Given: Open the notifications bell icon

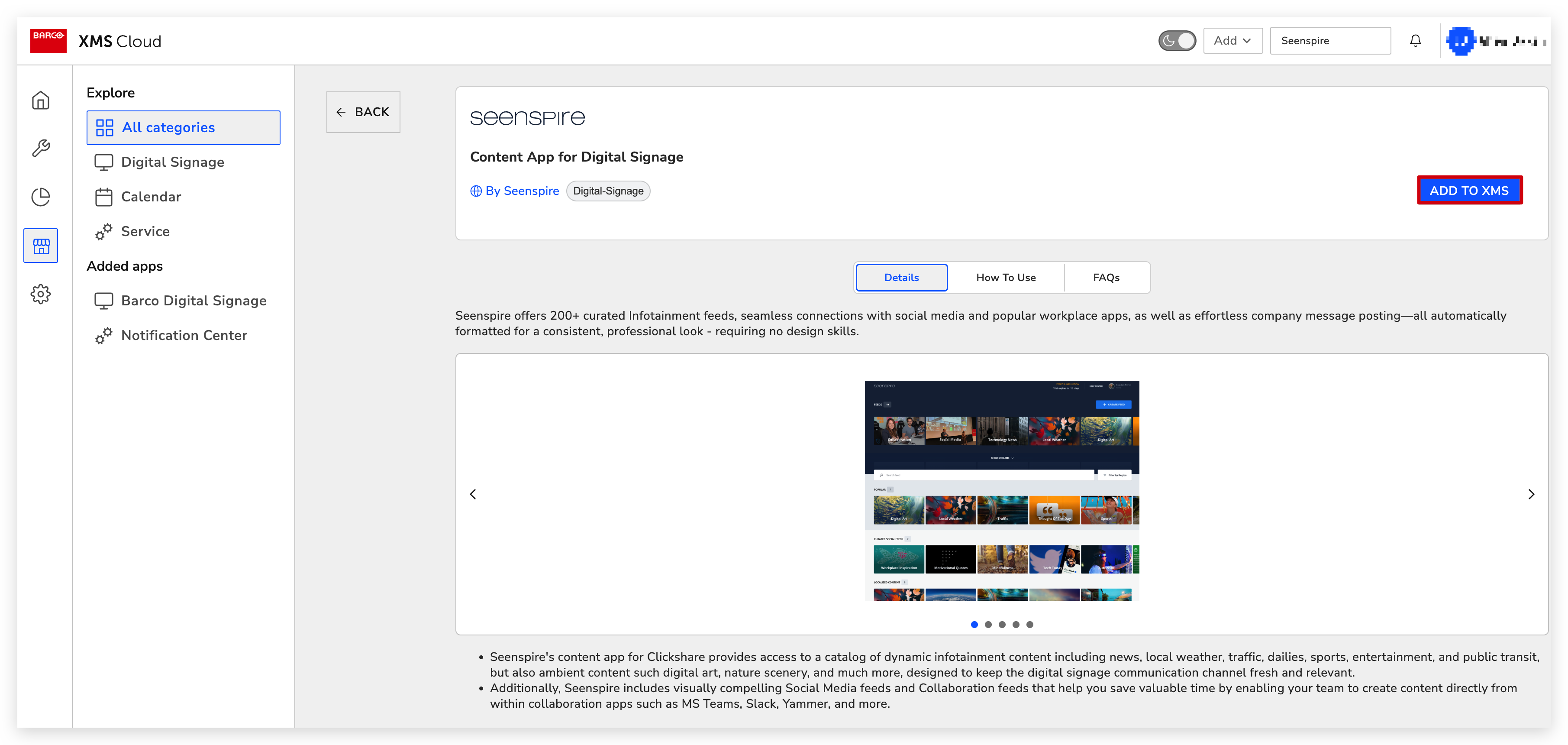Looking at the screenshot, I should point(1415,41).
